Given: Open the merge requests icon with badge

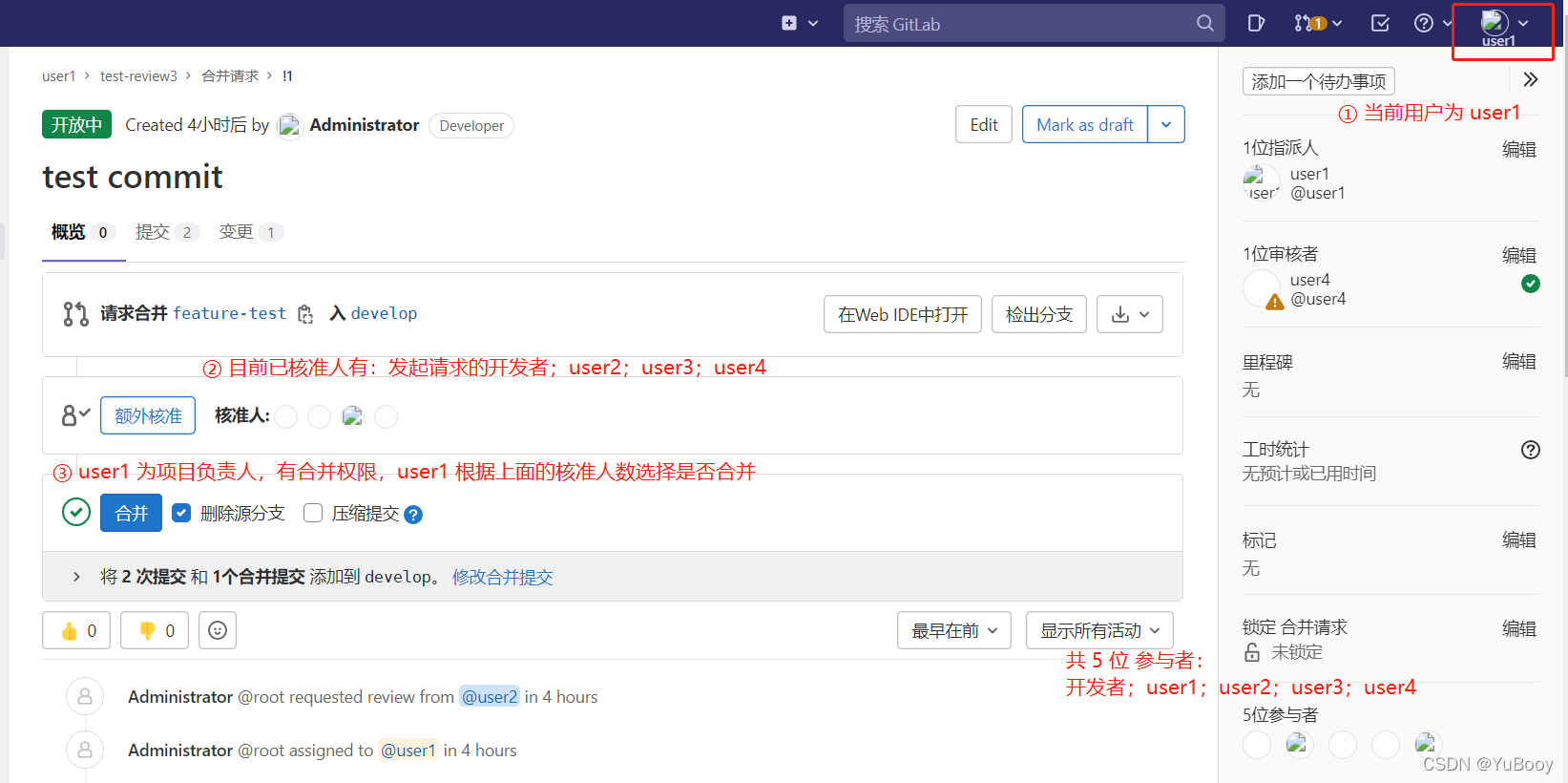Looking at the screenshot, I should [x=1310, y=23].
